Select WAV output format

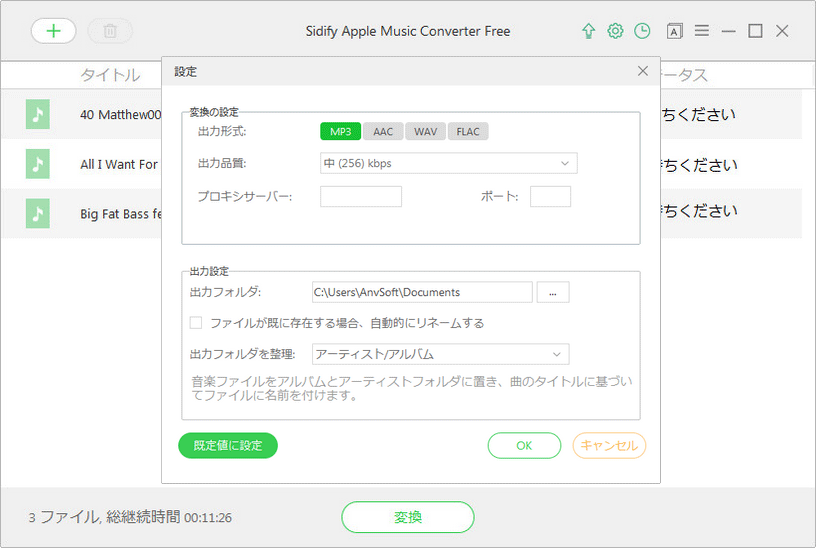(x=426, y=132)
